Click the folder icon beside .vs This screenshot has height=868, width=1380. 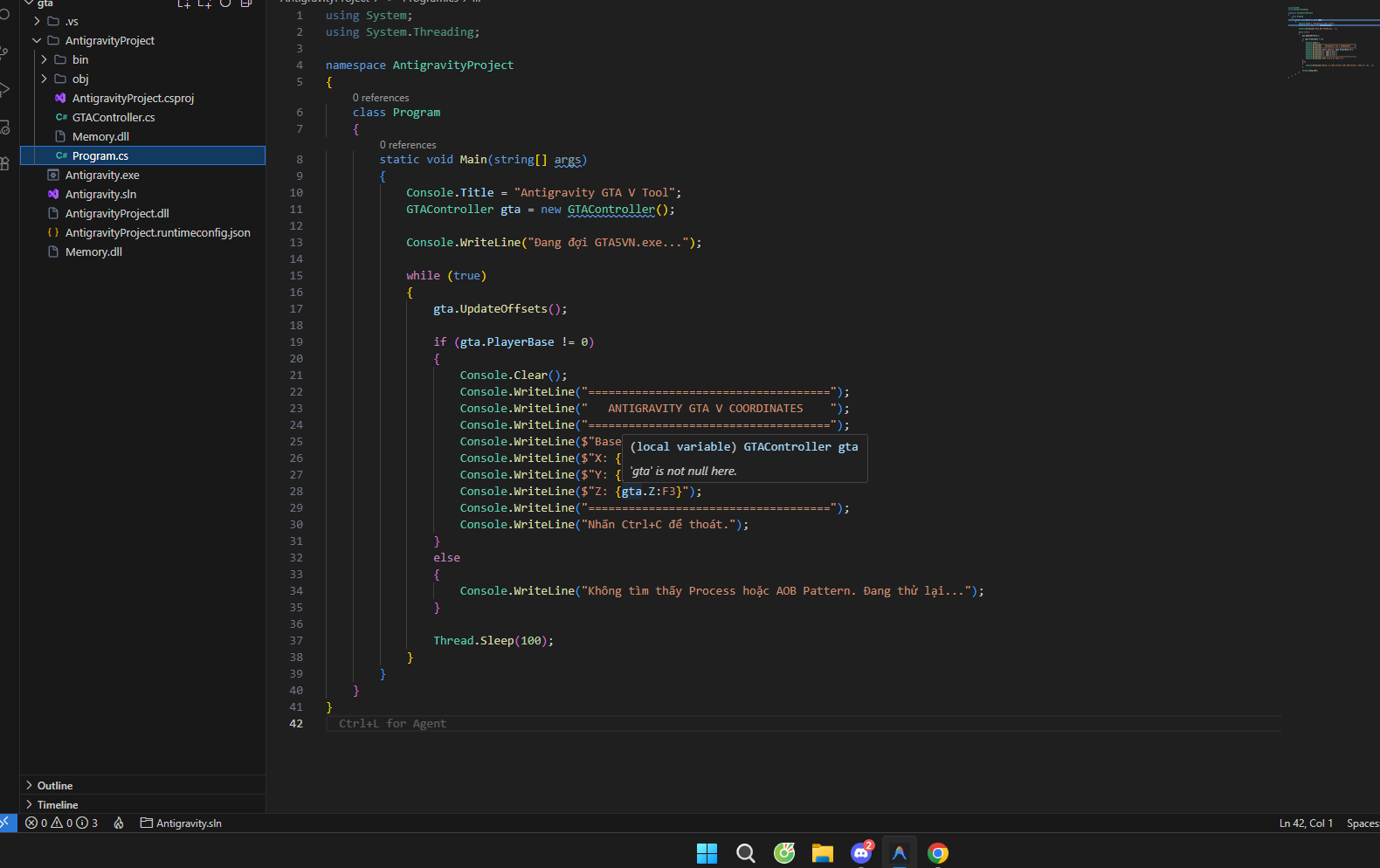(53, 21)
